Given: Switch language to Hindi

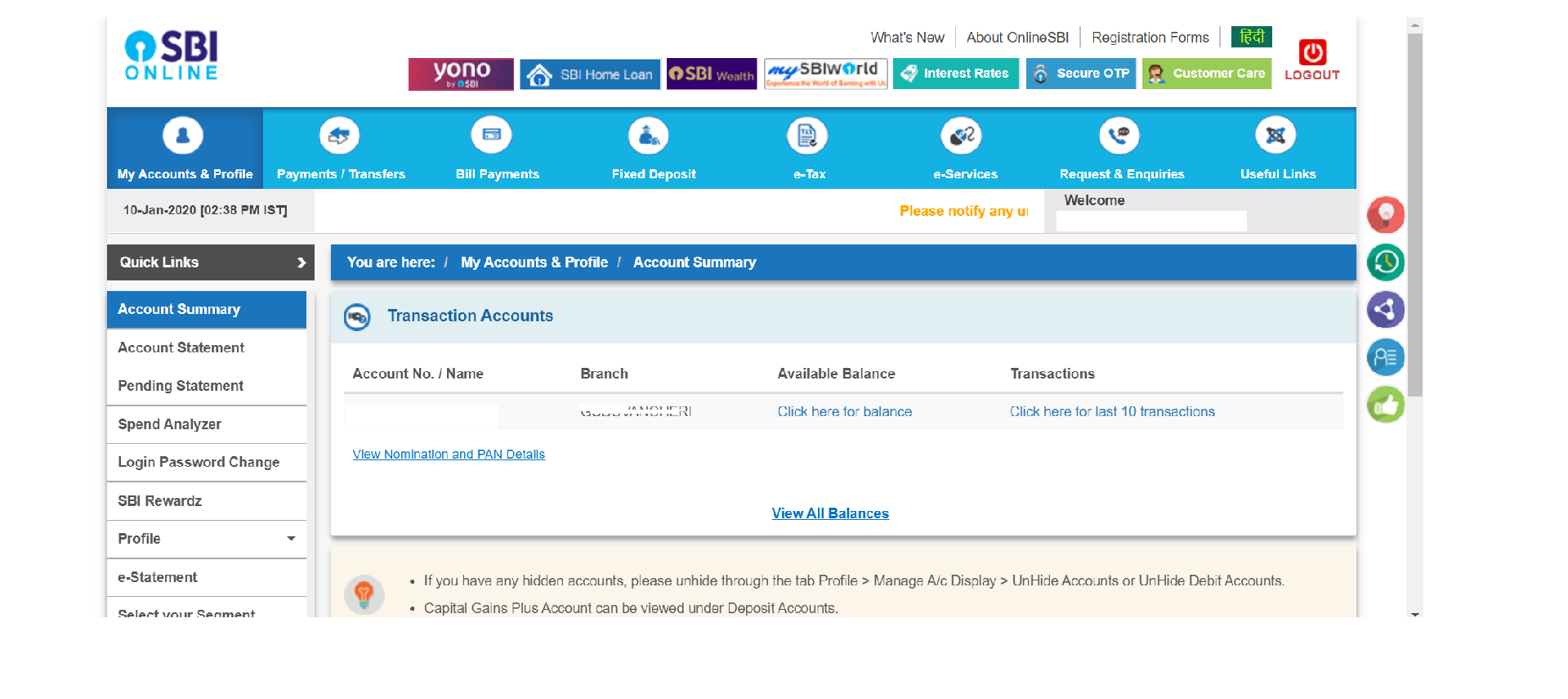Looking at the screenshot, I should point(1252,37).
